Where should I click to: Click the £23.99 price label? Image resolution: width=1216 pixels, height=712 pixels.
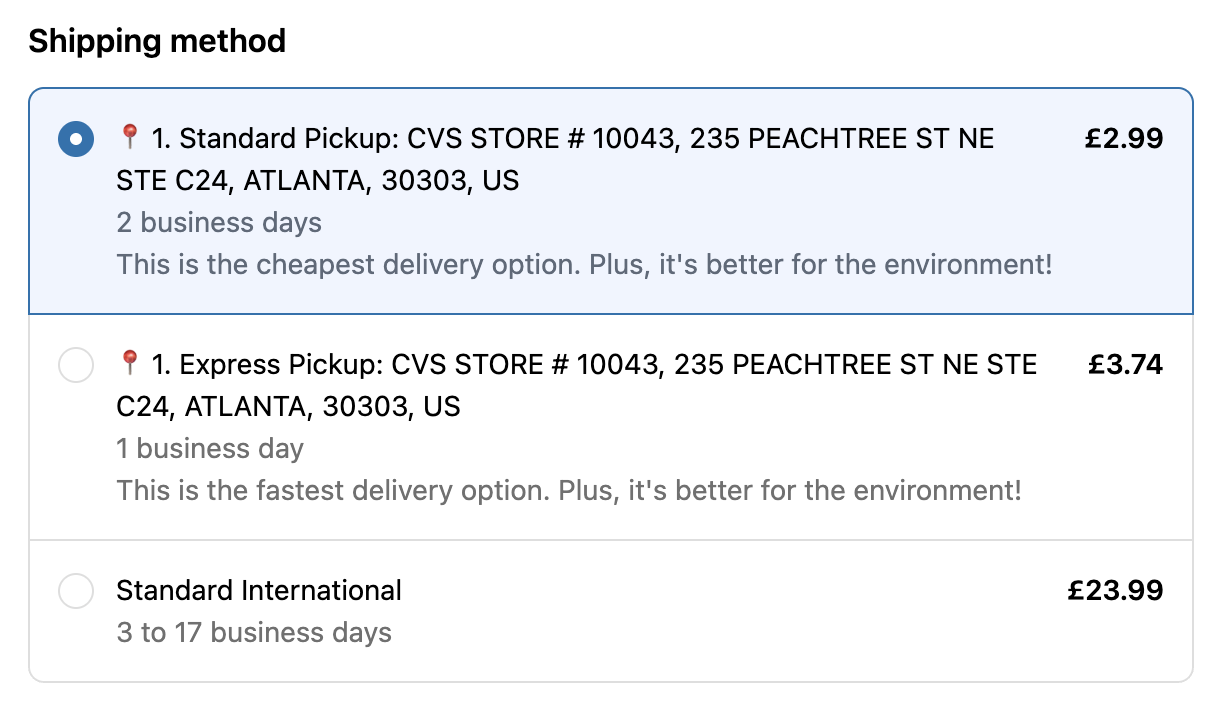pyautogui.click(x=1115, y=589)
